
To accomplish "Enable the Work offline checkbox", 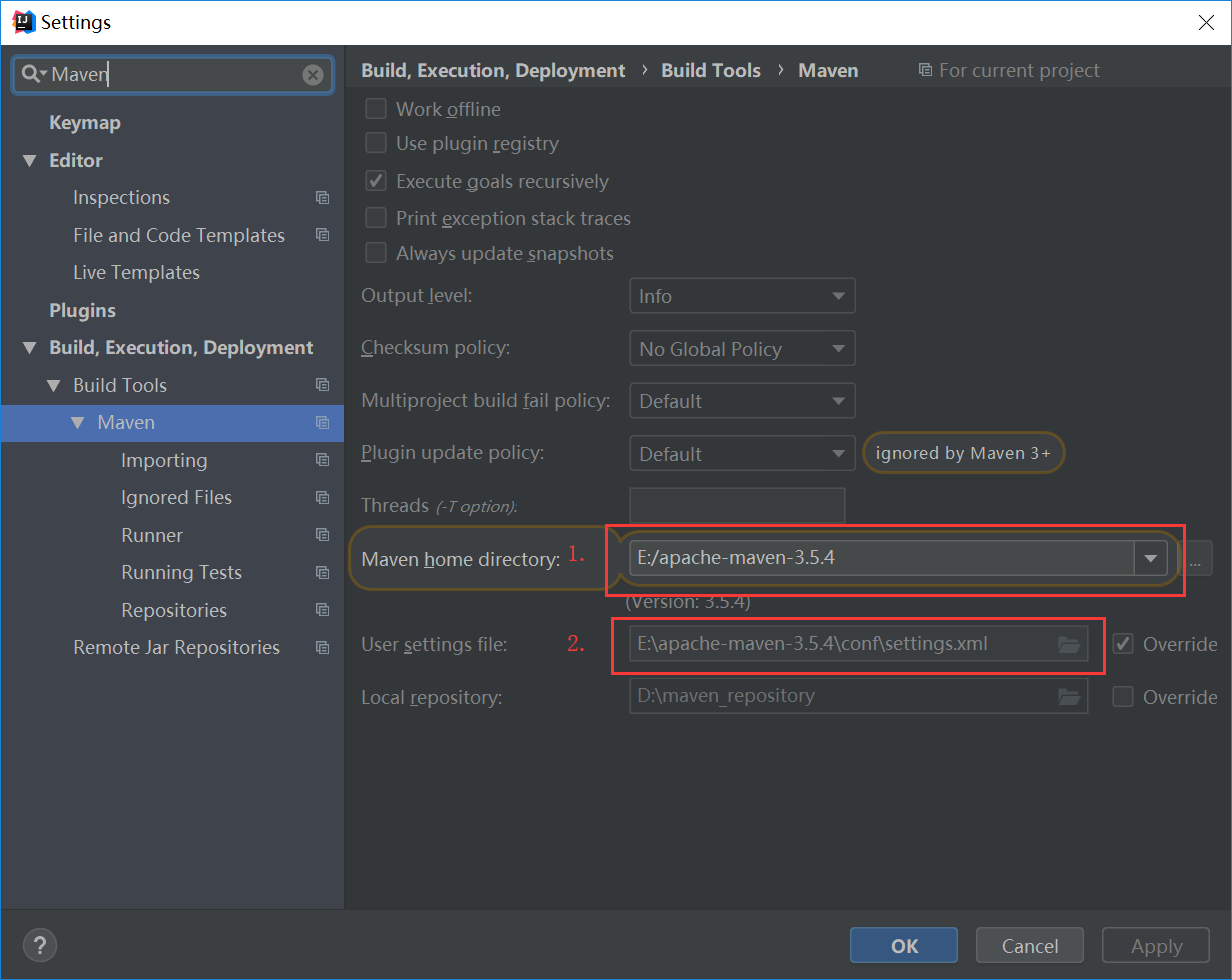I will point(376,109).
